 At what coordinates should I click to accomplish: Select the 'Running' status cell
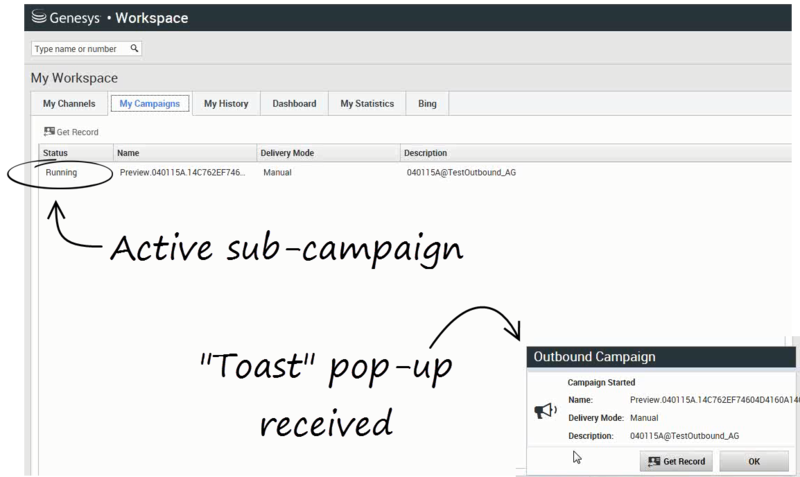coord(61,172)
